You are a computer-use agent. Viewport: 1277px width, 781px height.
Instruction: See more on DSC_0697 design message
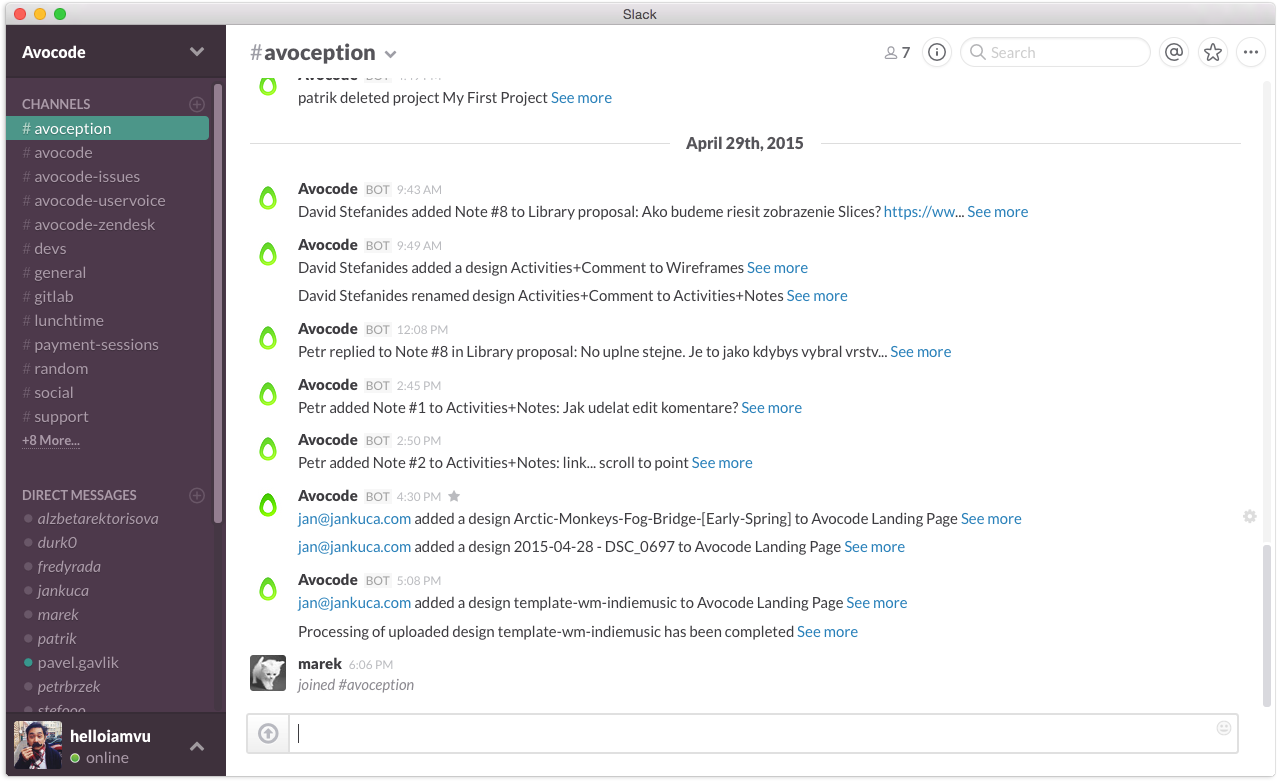pyautogui.click(x=874, y=547)
